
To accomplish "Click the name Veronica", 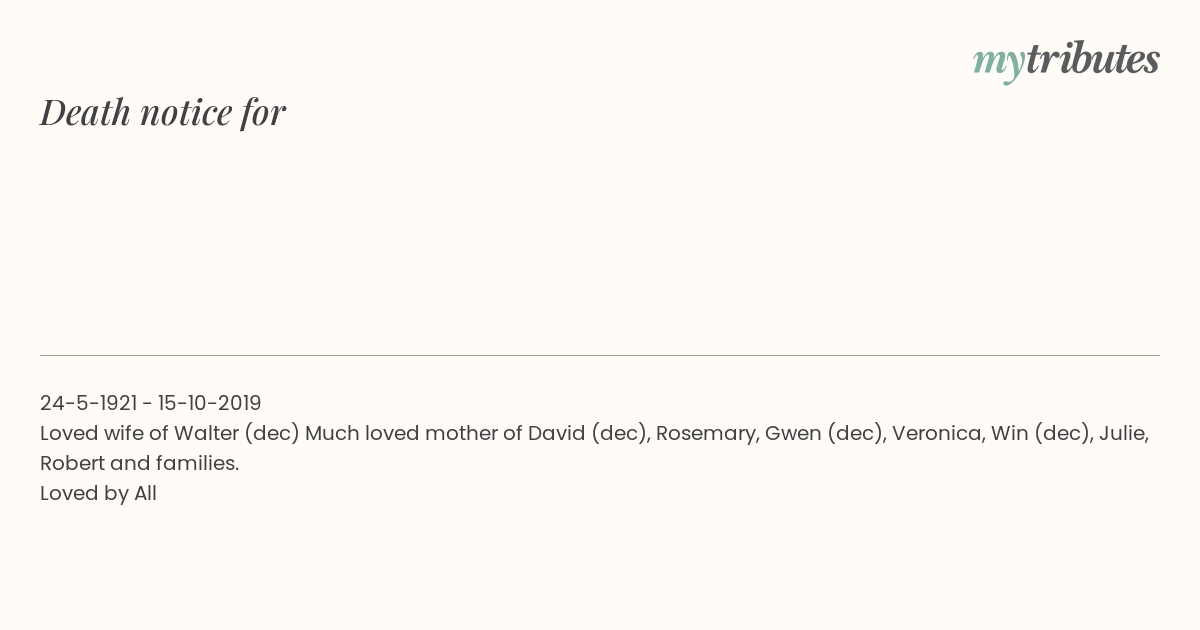I will coord(935,433).
